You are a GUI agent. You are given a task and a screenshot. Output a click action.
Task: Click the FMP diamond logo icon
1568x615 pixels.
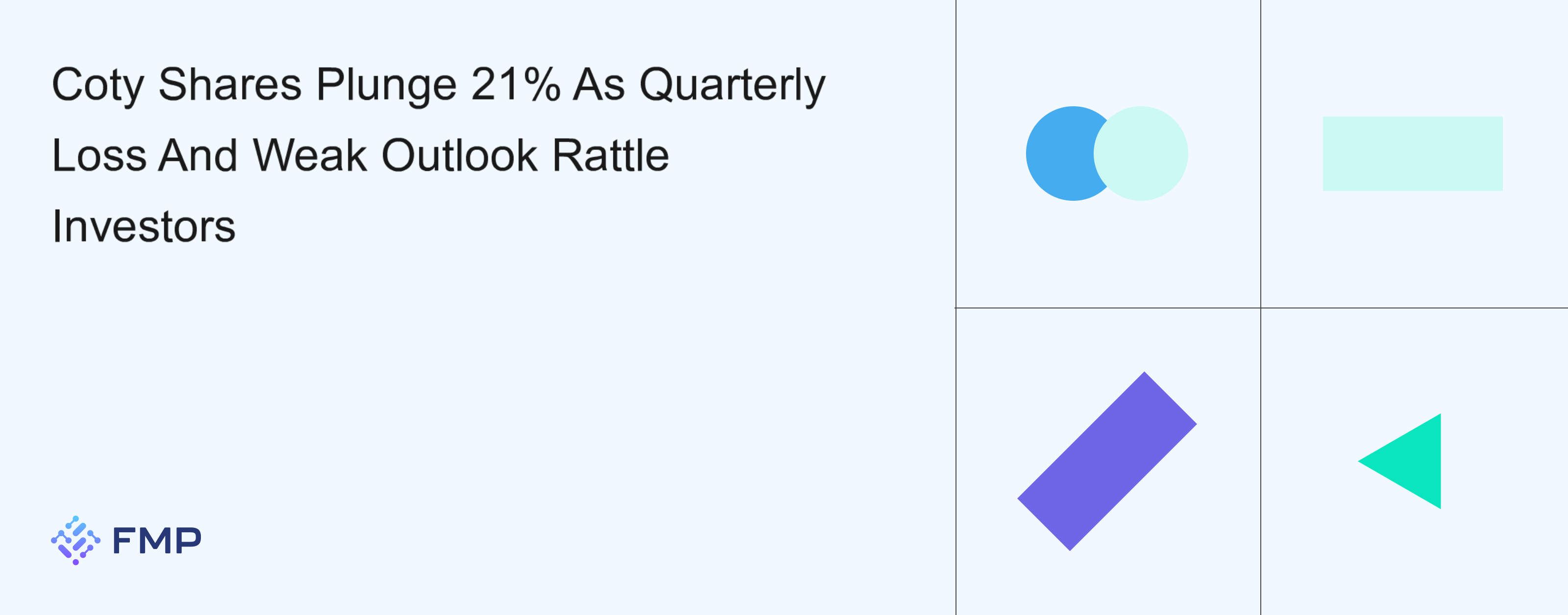pyautogui.click(x=75, y=540)
